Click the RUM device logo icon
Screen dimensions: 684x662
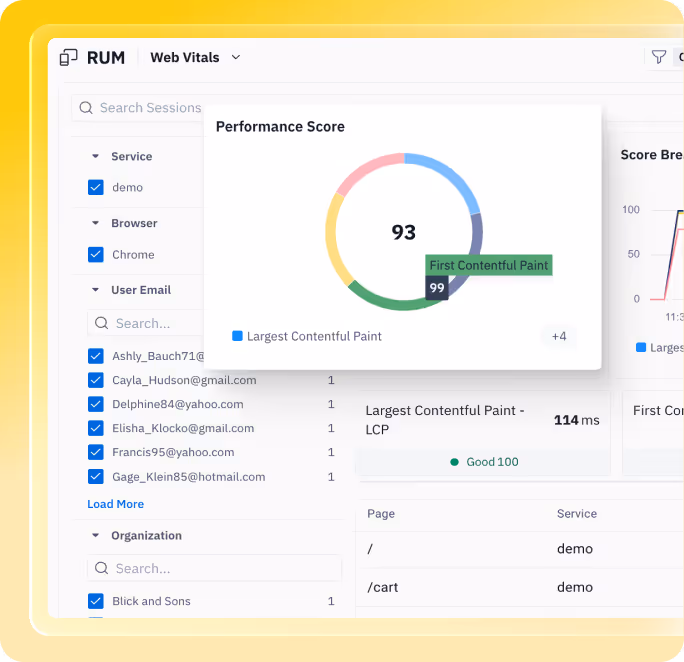(x=68, y=57)
